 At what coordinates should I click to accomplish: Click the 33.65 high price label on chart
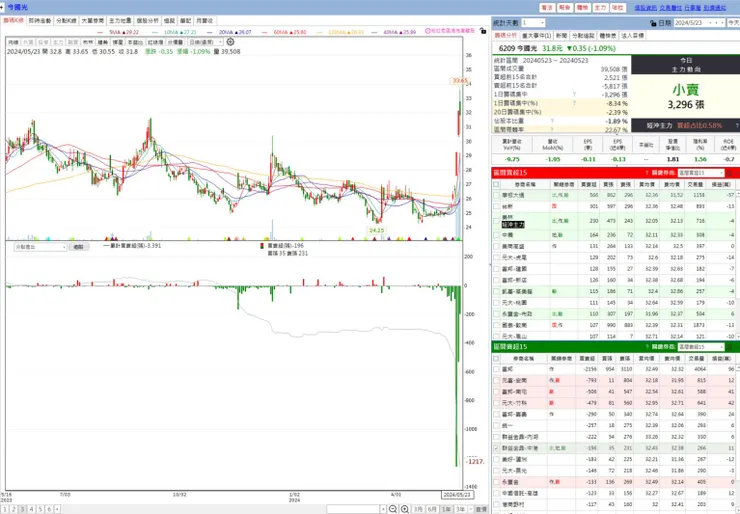(x=460, y=81)
